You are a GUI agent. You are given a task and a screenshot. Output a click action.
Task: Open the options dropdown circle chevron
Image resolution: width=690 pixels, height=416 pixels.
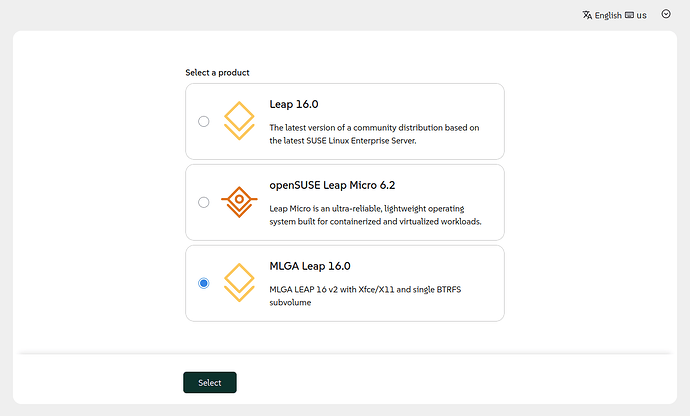pyautogui.click(x=666, y=14)
